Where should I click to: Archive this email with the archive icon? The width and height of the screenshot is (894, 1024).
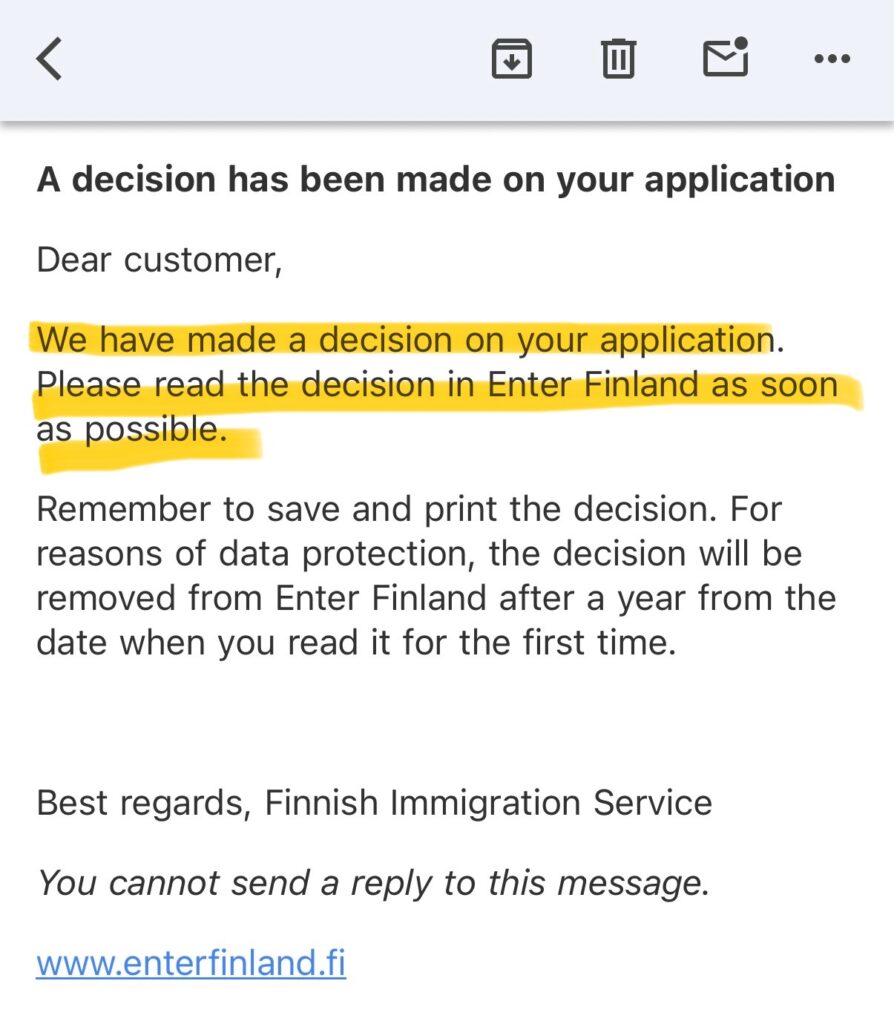click(x=511, y=59)
